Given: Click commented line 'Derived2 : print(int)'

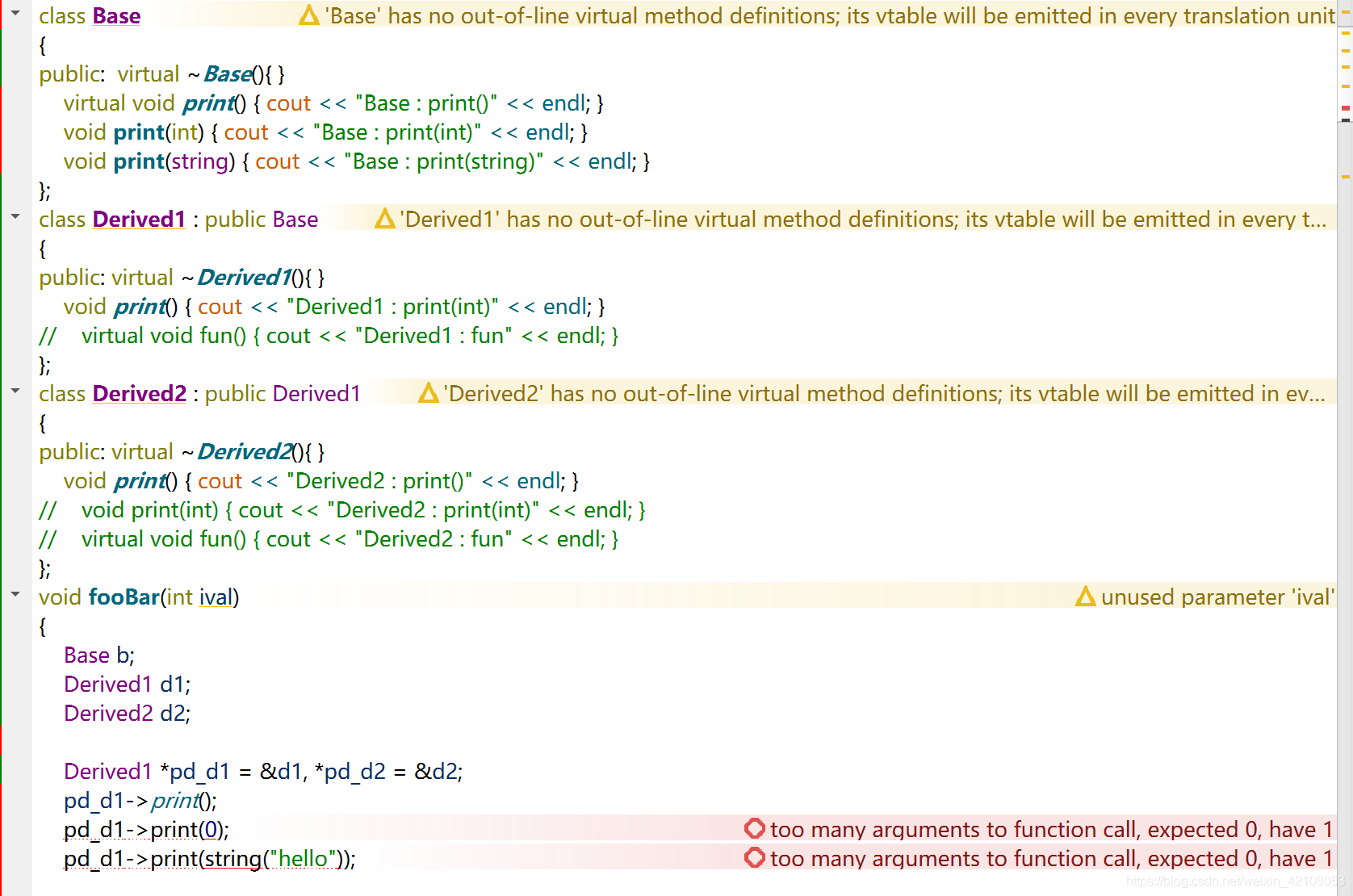Looking at the screenshot, I should [x=342, y=510].
